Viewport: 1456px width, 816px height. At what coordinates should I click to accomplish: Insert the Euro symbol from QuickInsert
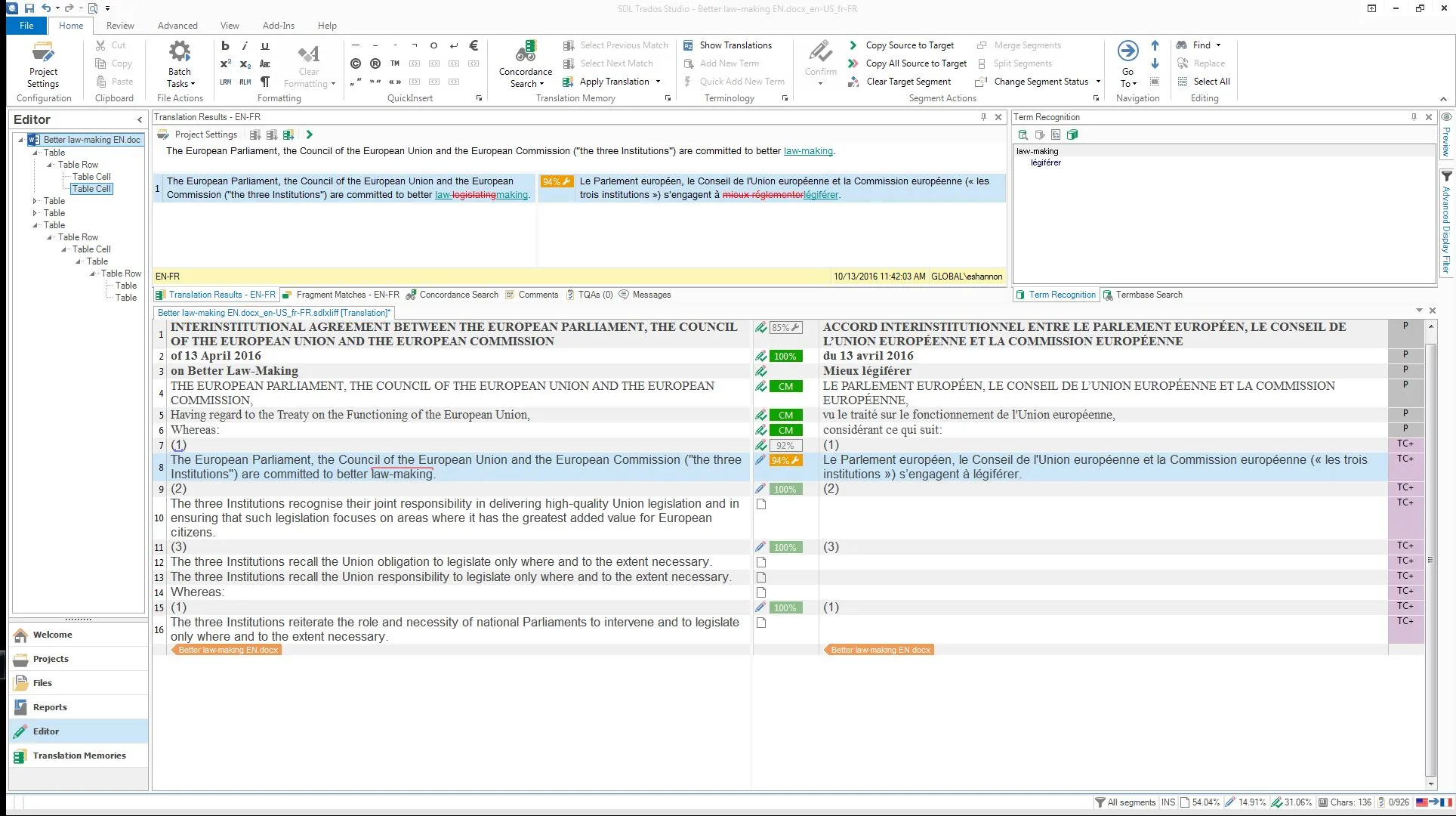pyautogui.click(x=474, y=45)
